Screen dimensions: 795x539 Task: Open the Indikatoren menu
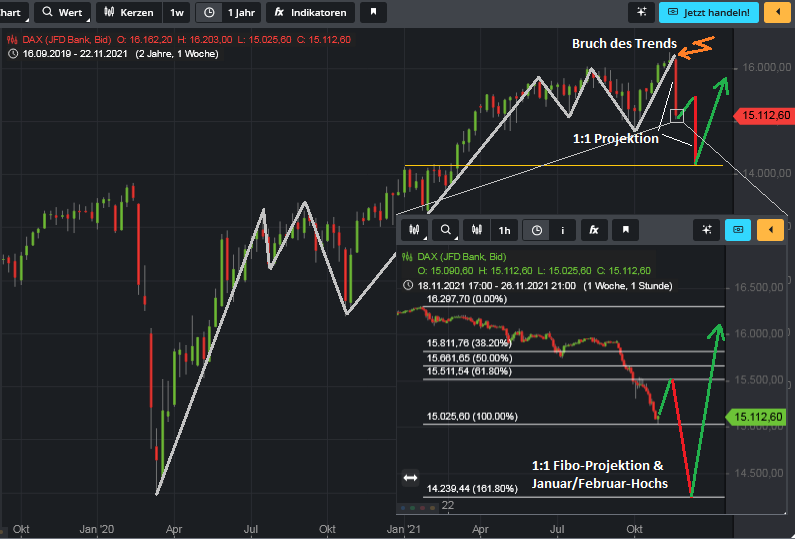(x=311, y=13)
